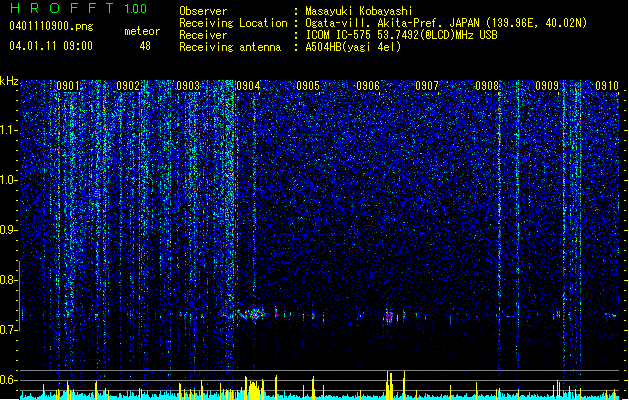Click the 0908 time marker
Image resolution: width=629 pixels, height=400 pixels.
(487, 86)
